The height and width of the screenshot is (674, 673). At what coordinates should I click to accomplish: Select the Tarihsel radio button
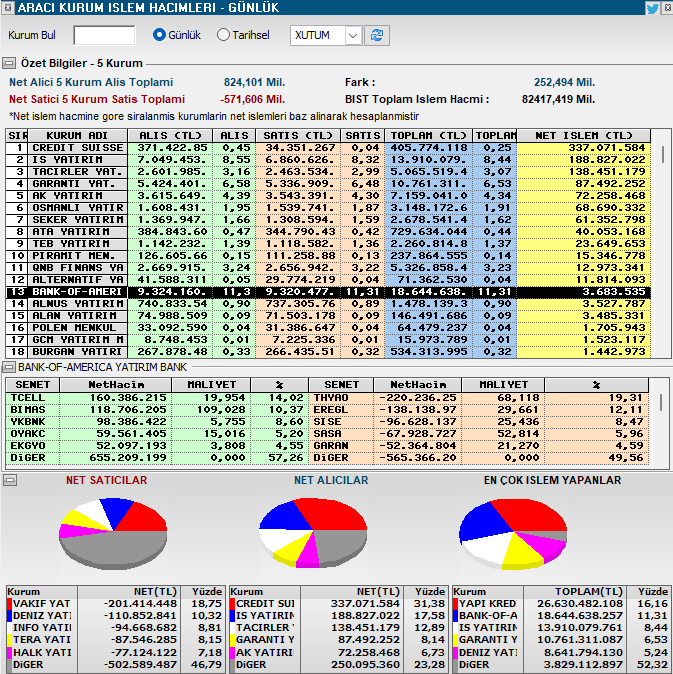click(x=223, y=35)
